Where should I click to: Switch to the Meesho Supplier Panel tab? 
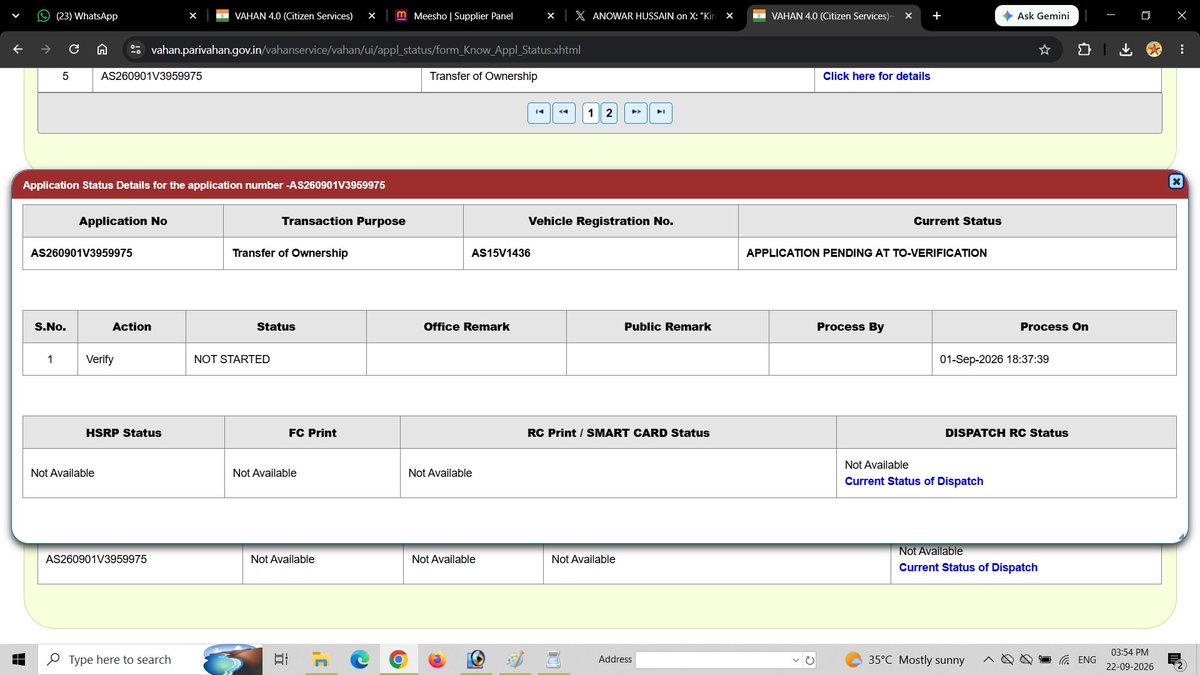click(x=472, y=16)
